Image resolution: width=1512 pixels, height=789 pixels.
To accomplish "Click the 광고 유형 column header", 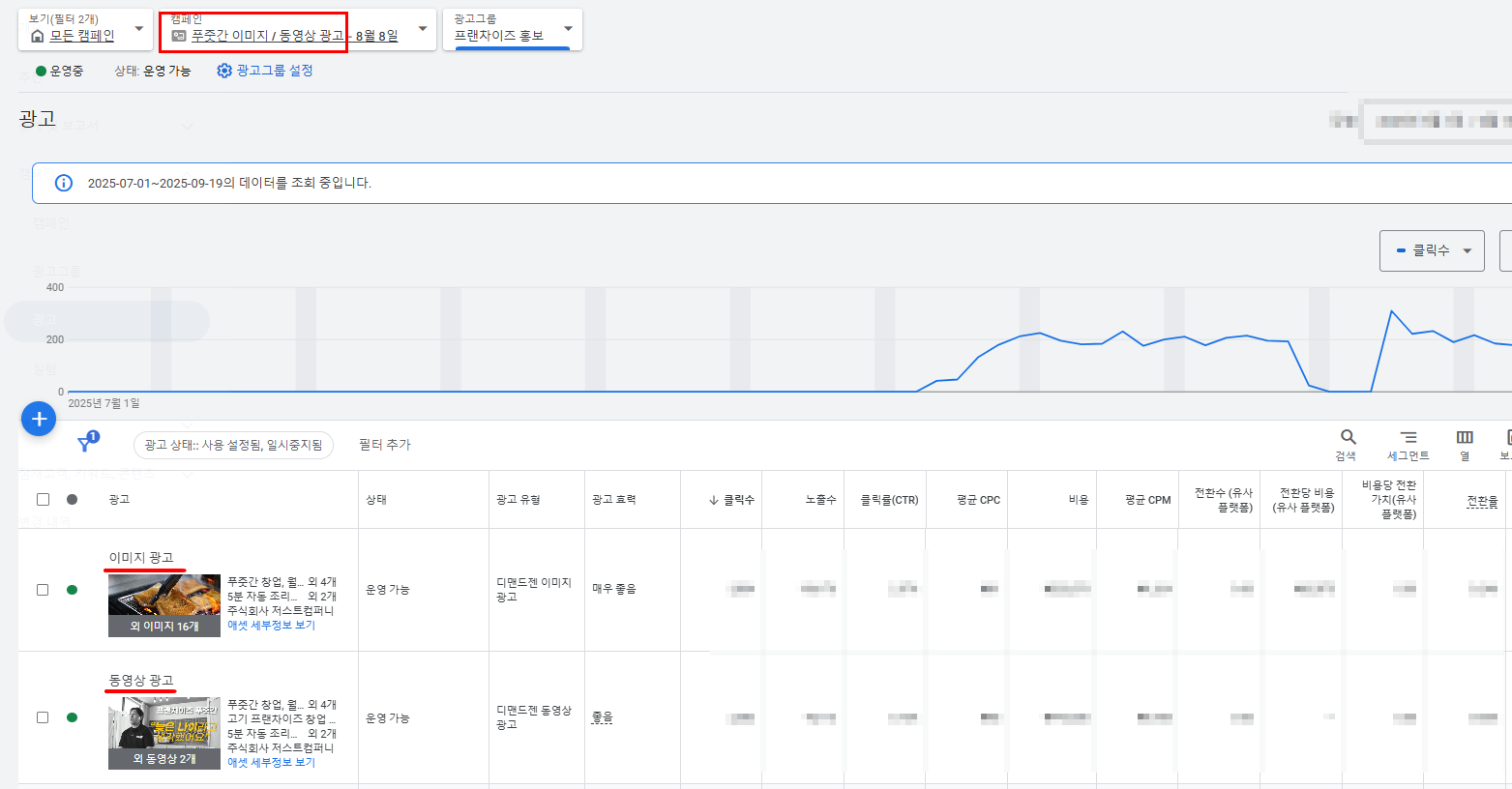I will pyautogui.click(x=519, y=500).
